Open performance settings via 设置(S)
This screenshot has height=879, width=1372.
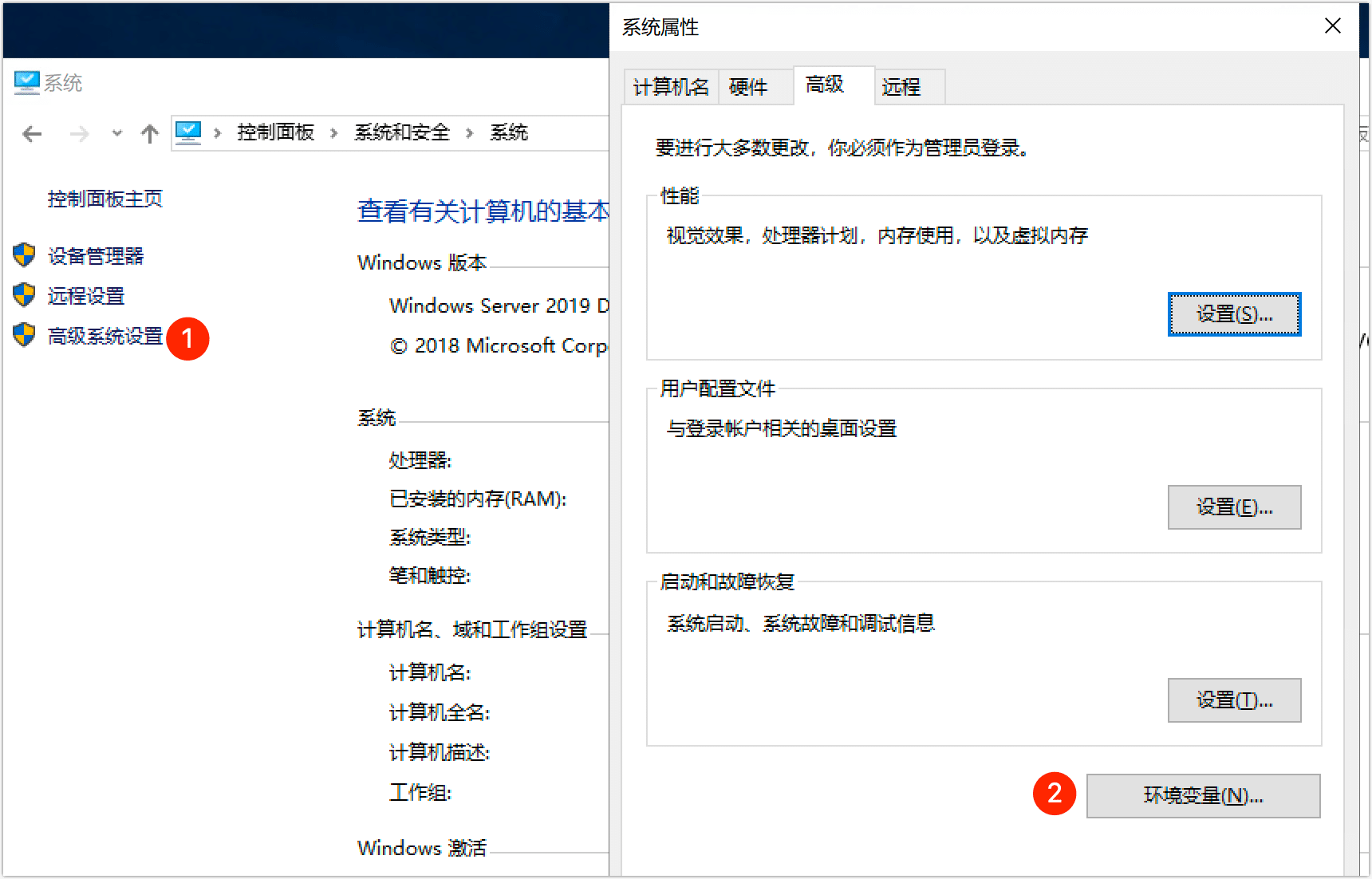tap(1234, 313)
